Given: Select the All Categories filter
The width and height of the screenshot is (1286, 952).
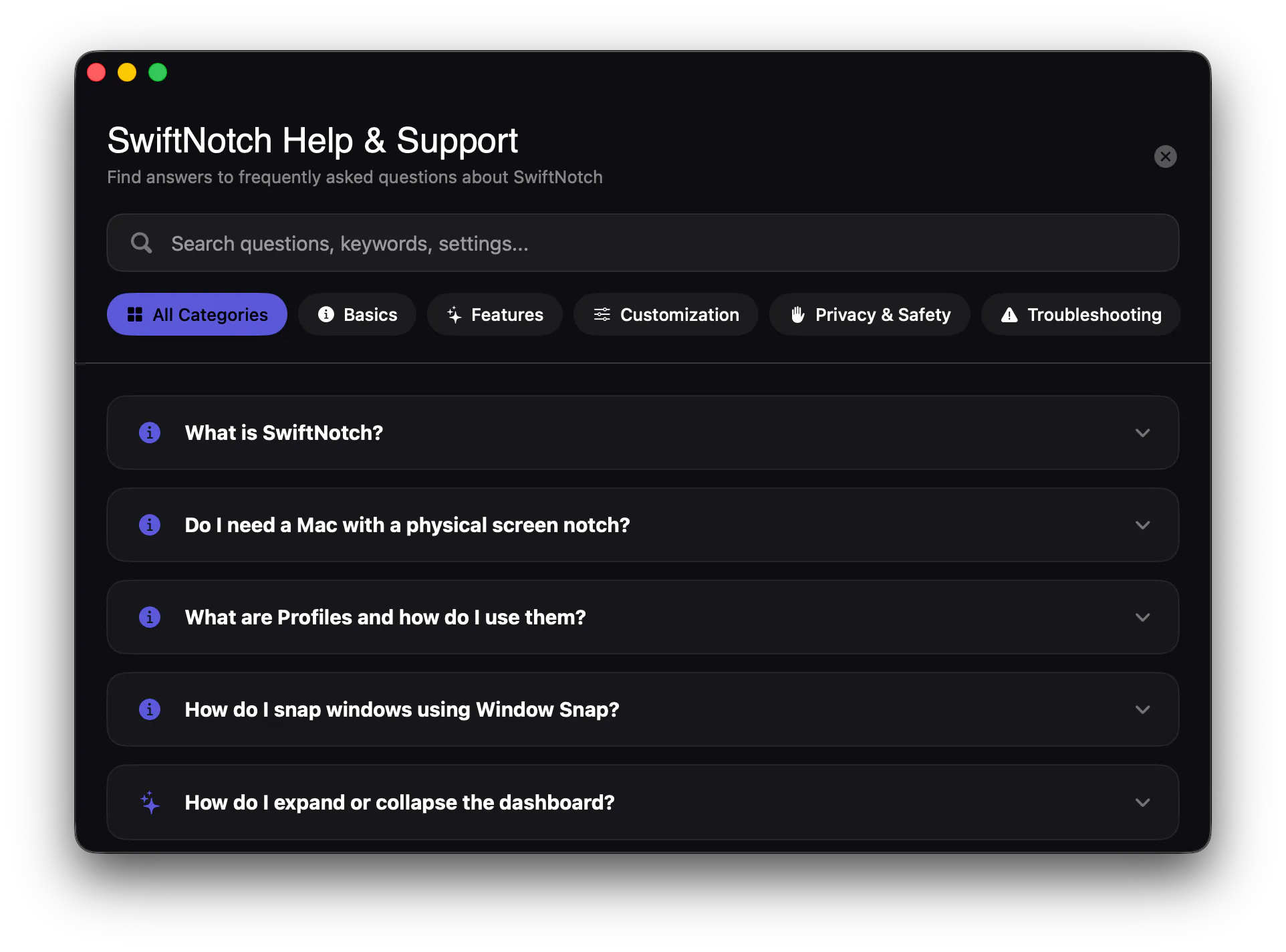Looking at the screenshot, I should tap(197, 314).
